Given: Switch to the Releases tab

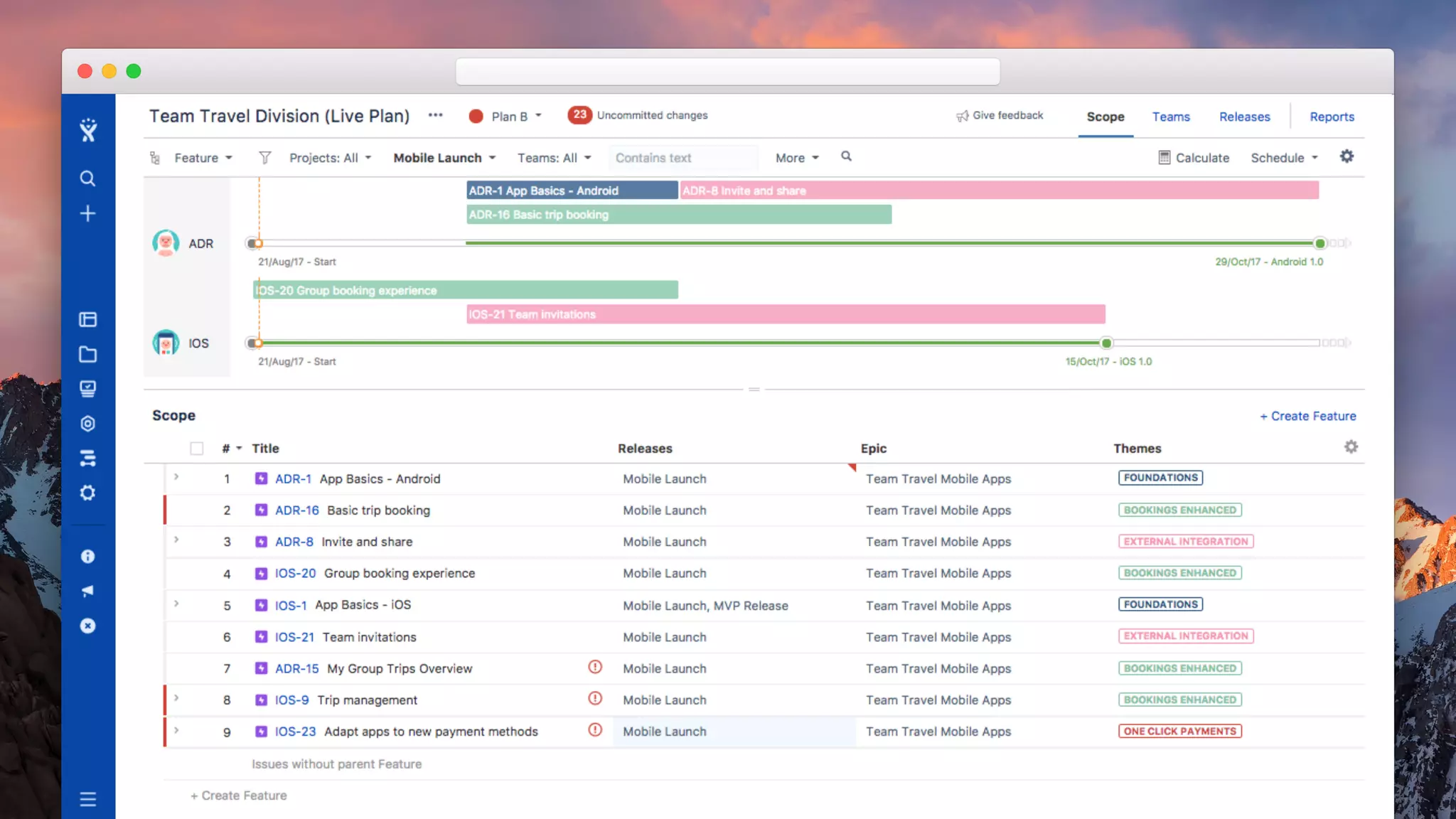Looking at the screenshot, I should click(x=1244, y=117).
